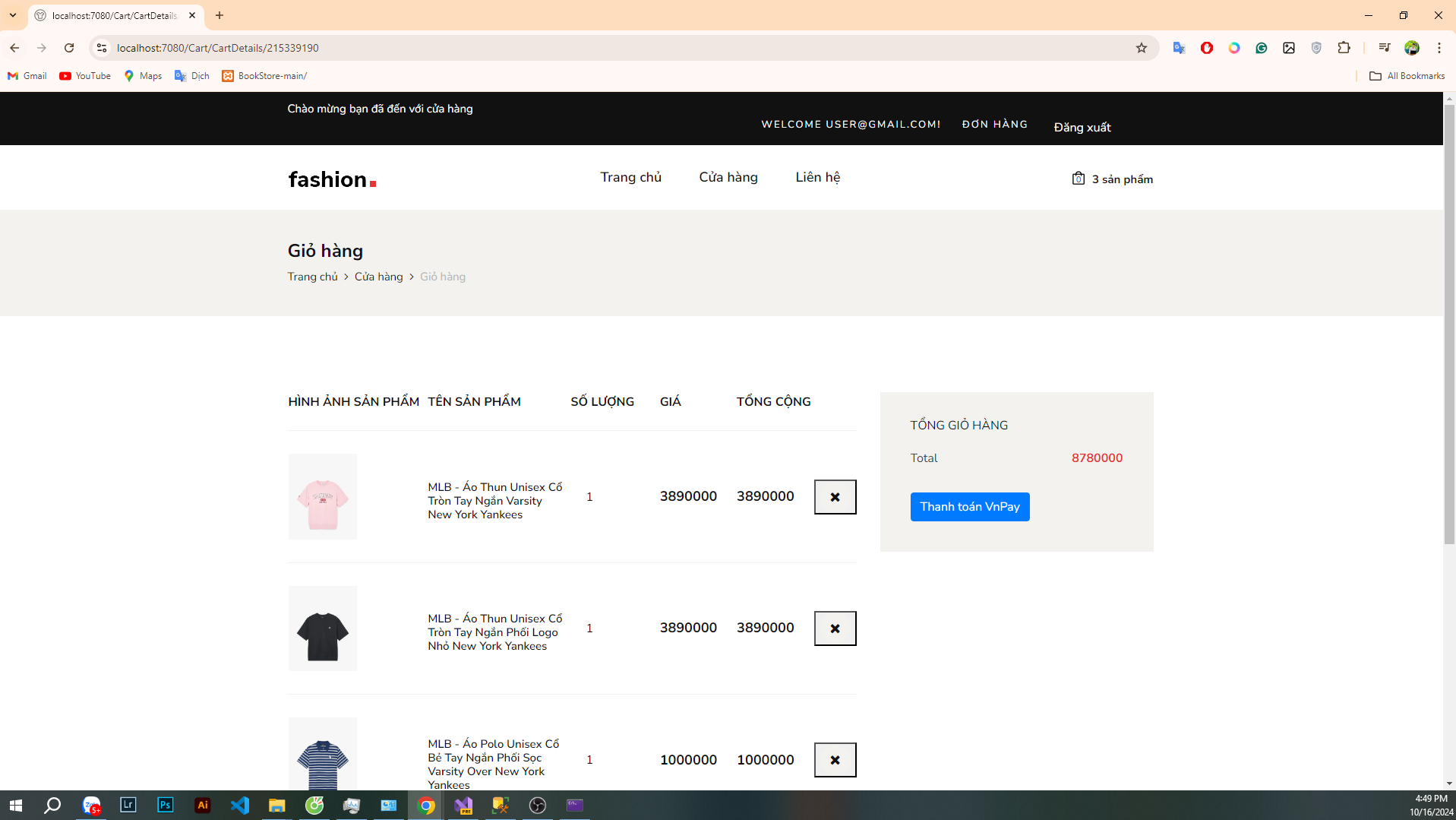
Task: Open Photoshop from the taskbar
Action: (165, 806)
